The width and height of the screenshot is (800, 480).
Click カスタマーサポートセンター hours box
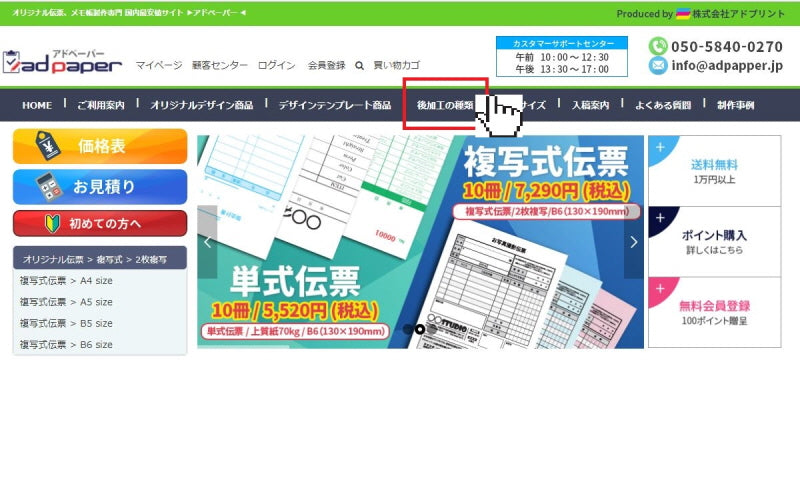[x=562, y=57]
